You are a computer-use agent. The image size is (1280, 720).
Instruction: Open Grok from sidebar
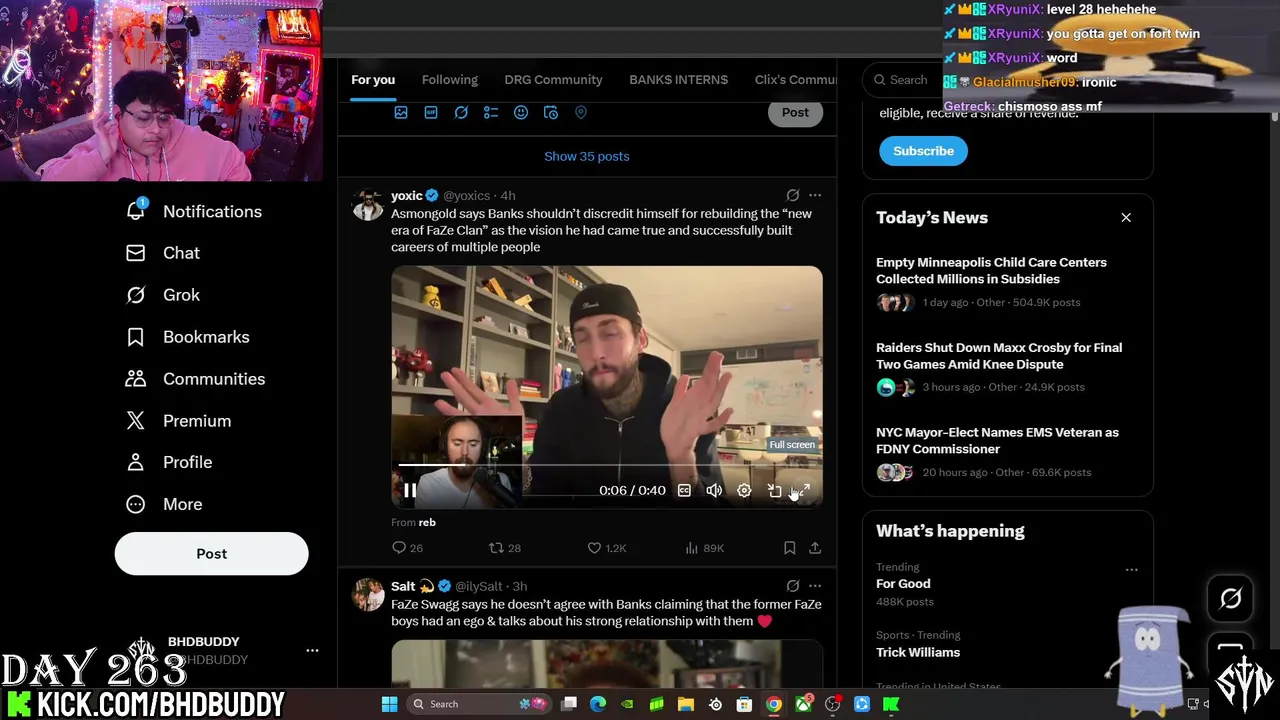coord(162,295)
